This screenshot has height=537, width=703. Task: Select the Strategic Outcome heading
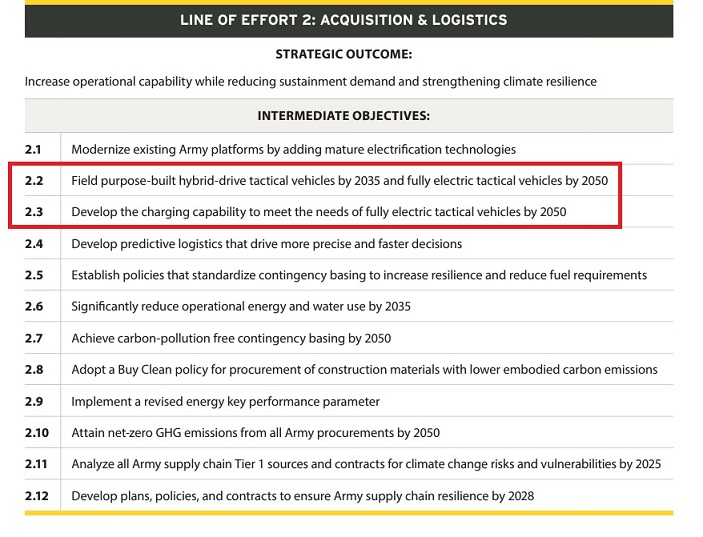(343, 54)
